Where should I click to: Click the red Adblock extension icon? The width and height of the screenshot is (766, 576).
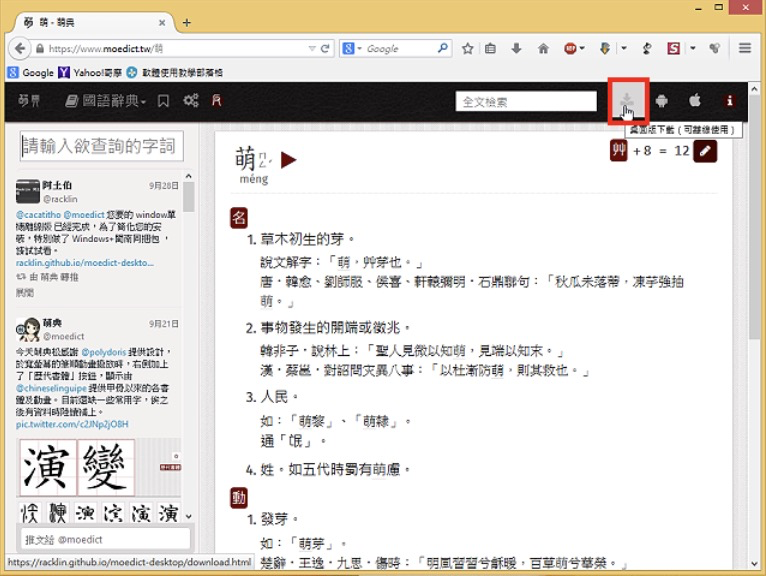570,48
